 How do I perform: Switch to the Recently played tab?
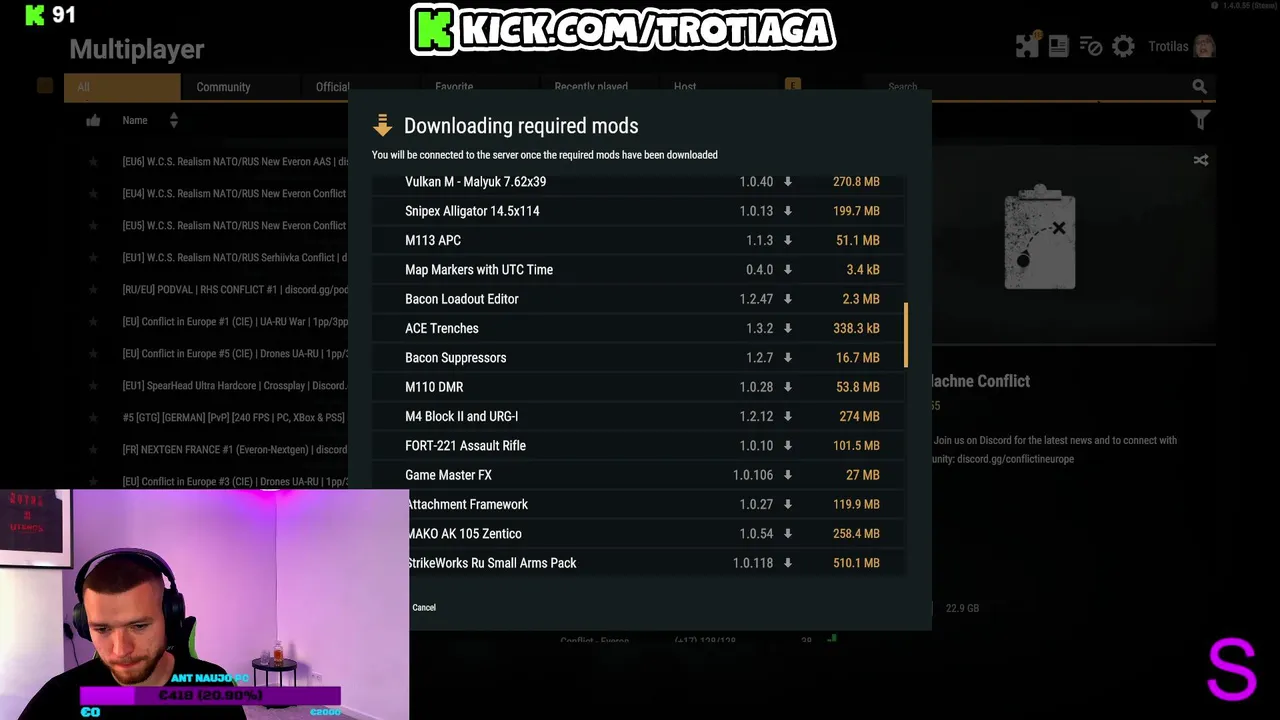pos(591,87)
